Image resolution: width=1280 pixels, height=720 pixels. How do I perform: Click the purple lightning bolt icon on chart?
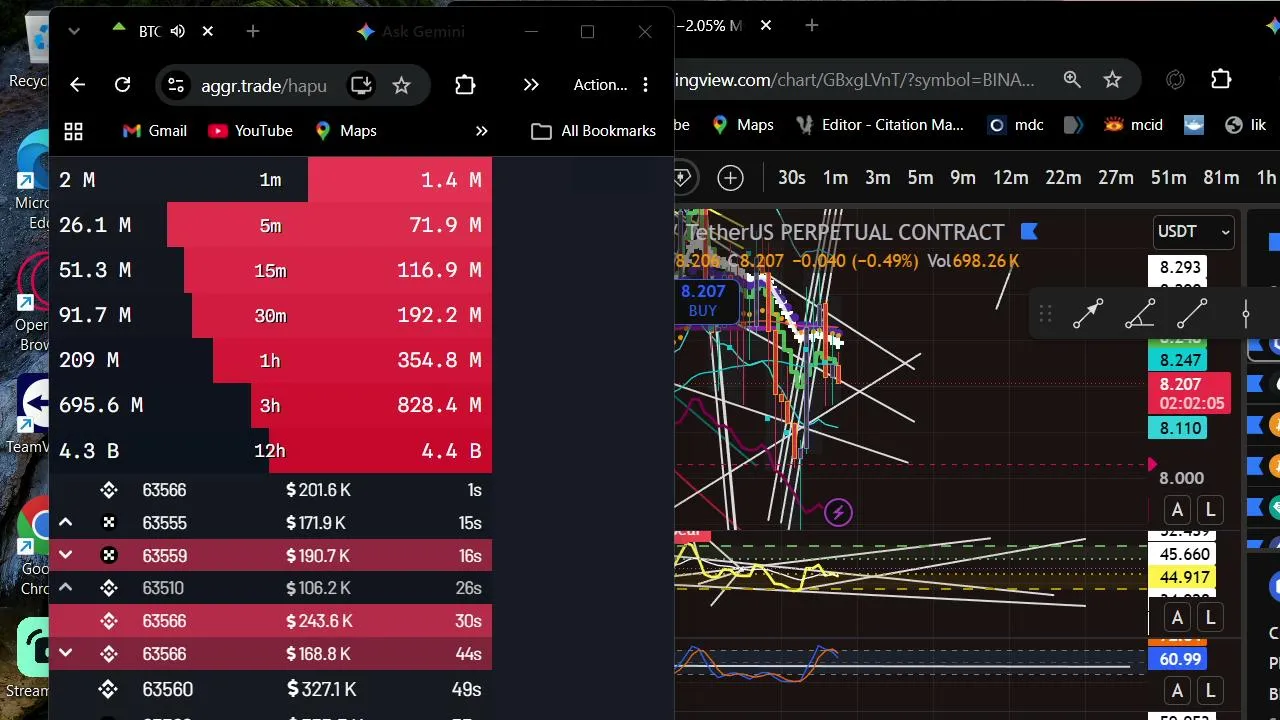pyautogui.click(x=838, y=513)
